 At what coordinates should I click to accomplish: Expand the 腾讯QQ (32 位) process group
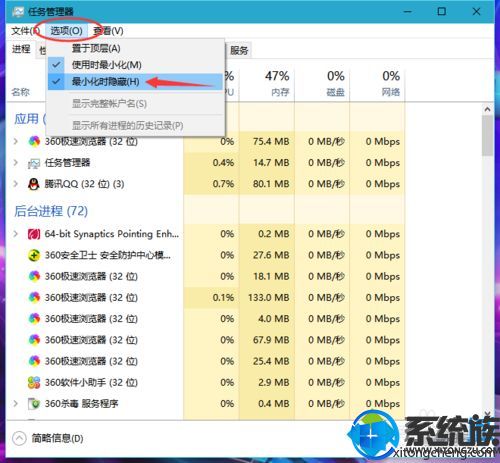pos(15,184)
